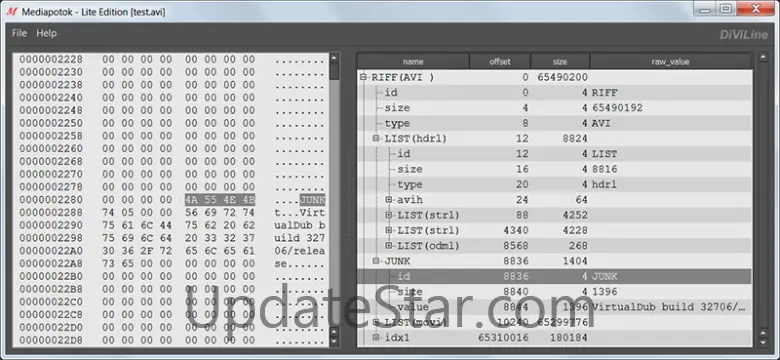
Task: Open the File menu
Action: (19, 33)
